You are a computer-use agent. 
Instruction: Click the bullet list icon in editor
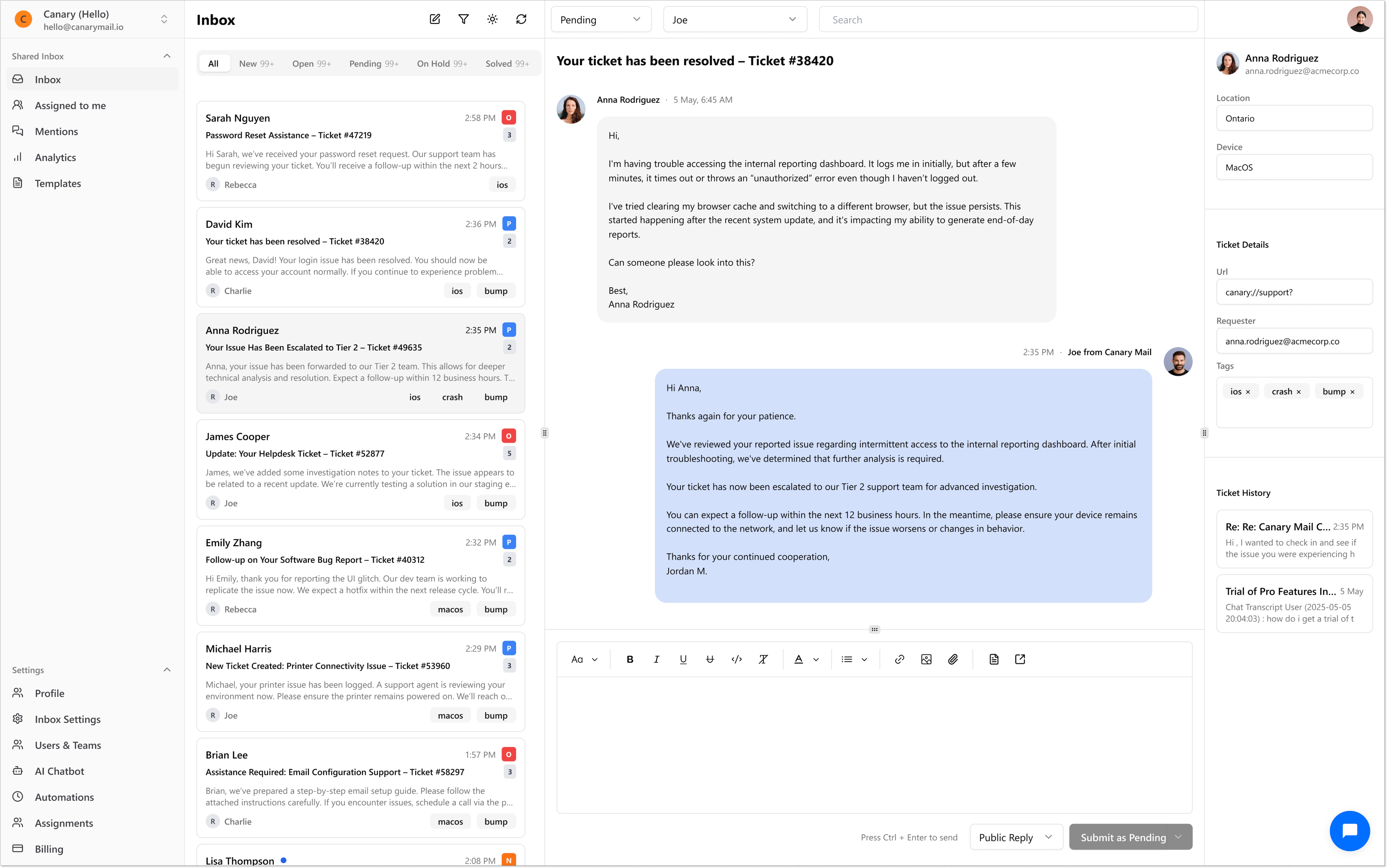[847, 659]
